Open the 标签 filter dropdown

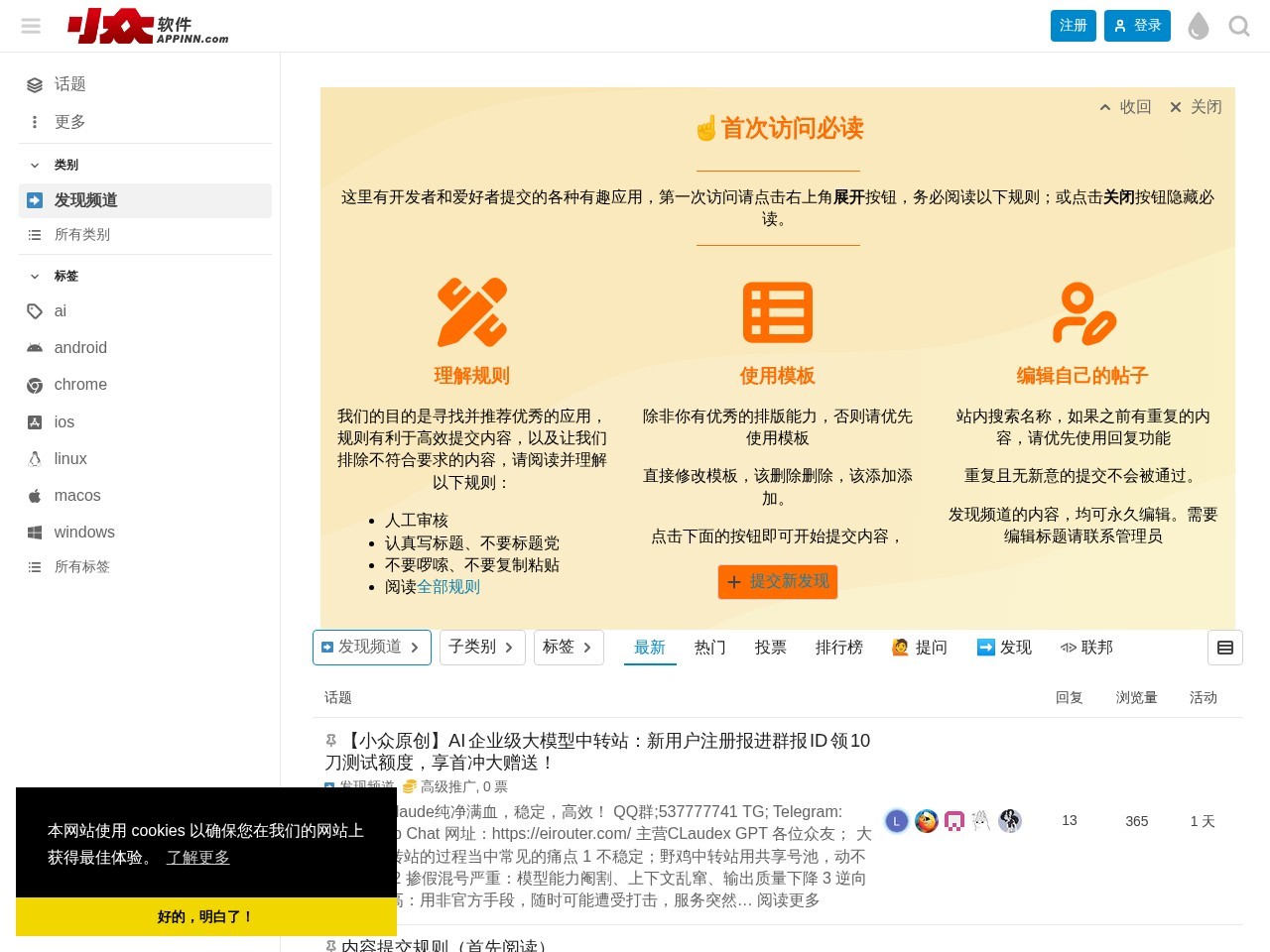click(569, 648)
